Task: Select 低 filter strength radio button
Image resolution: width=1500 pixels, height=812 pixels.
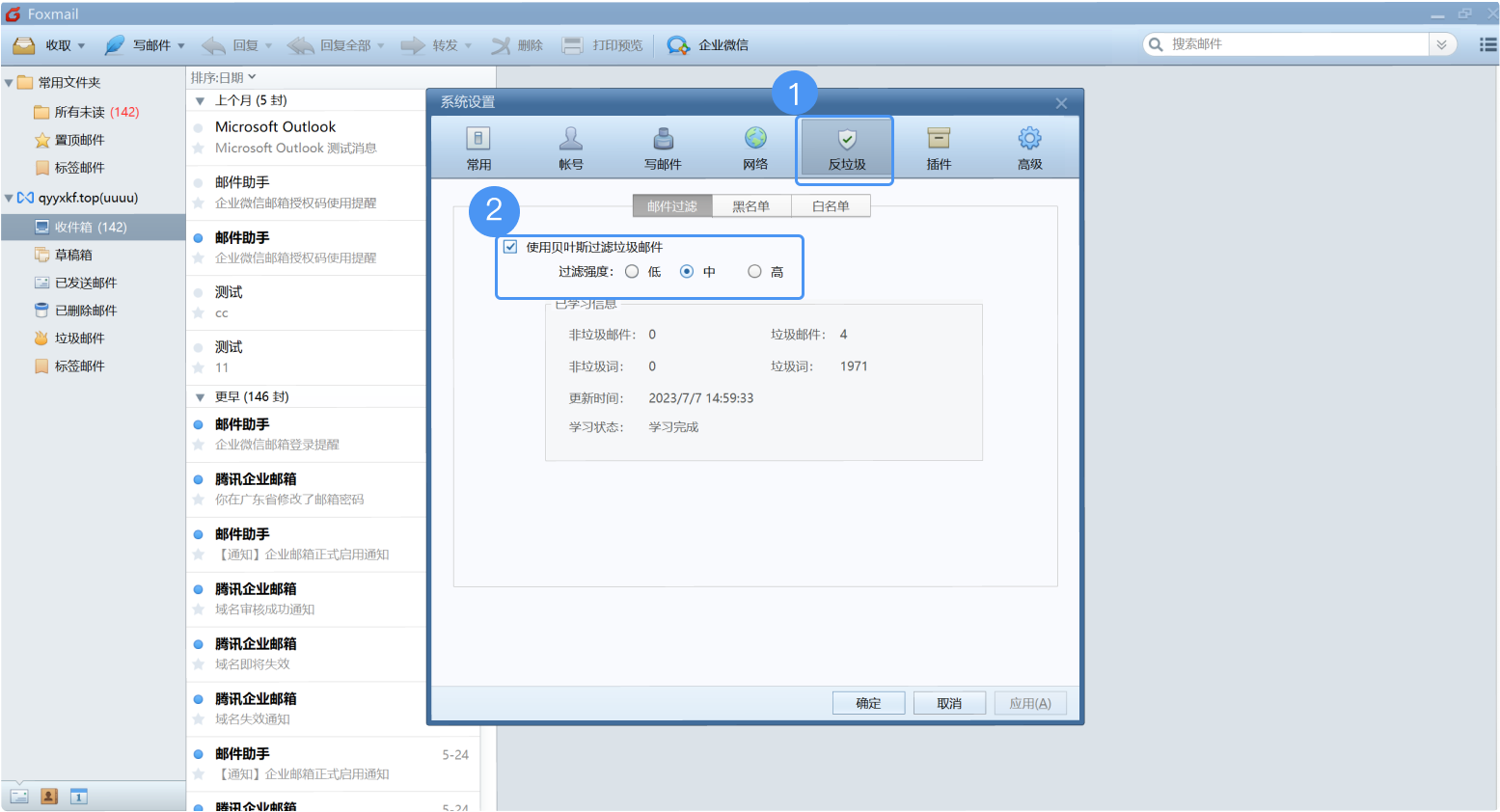Action: (x=632, y=272)
